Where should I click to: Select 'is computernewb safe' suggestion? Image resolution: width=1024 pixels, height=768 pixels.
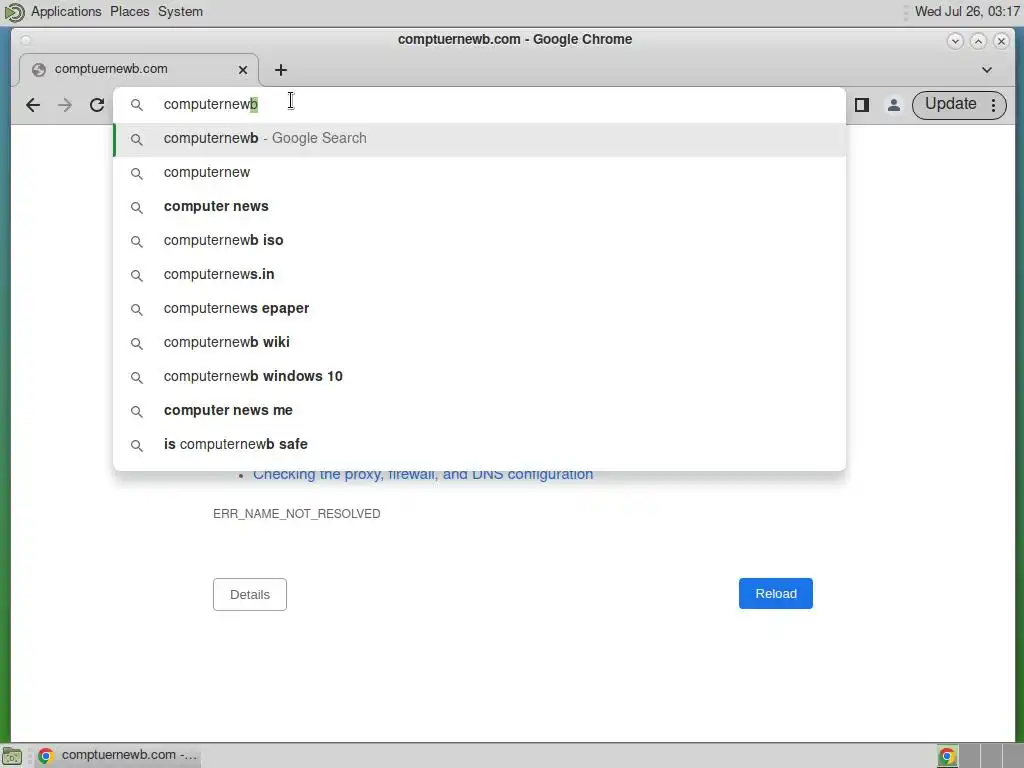(480, 444)
